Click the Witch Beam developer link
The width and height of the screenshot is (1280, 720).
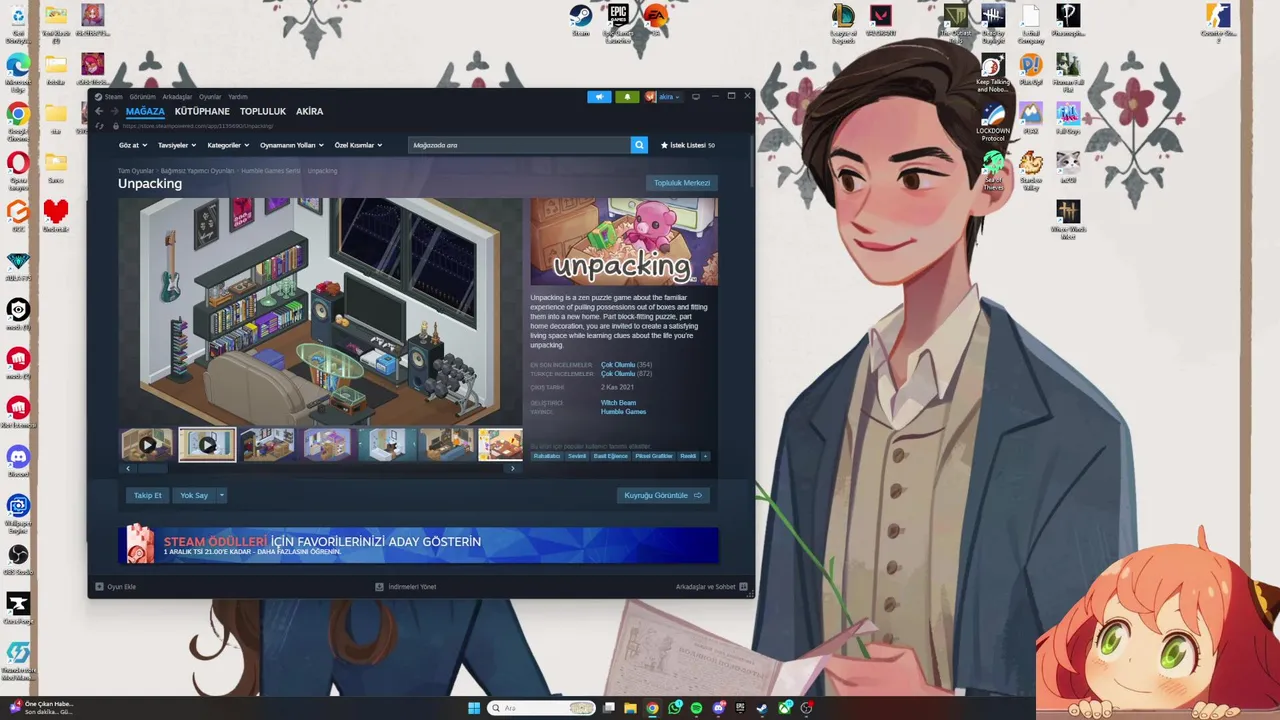point(618,403)
